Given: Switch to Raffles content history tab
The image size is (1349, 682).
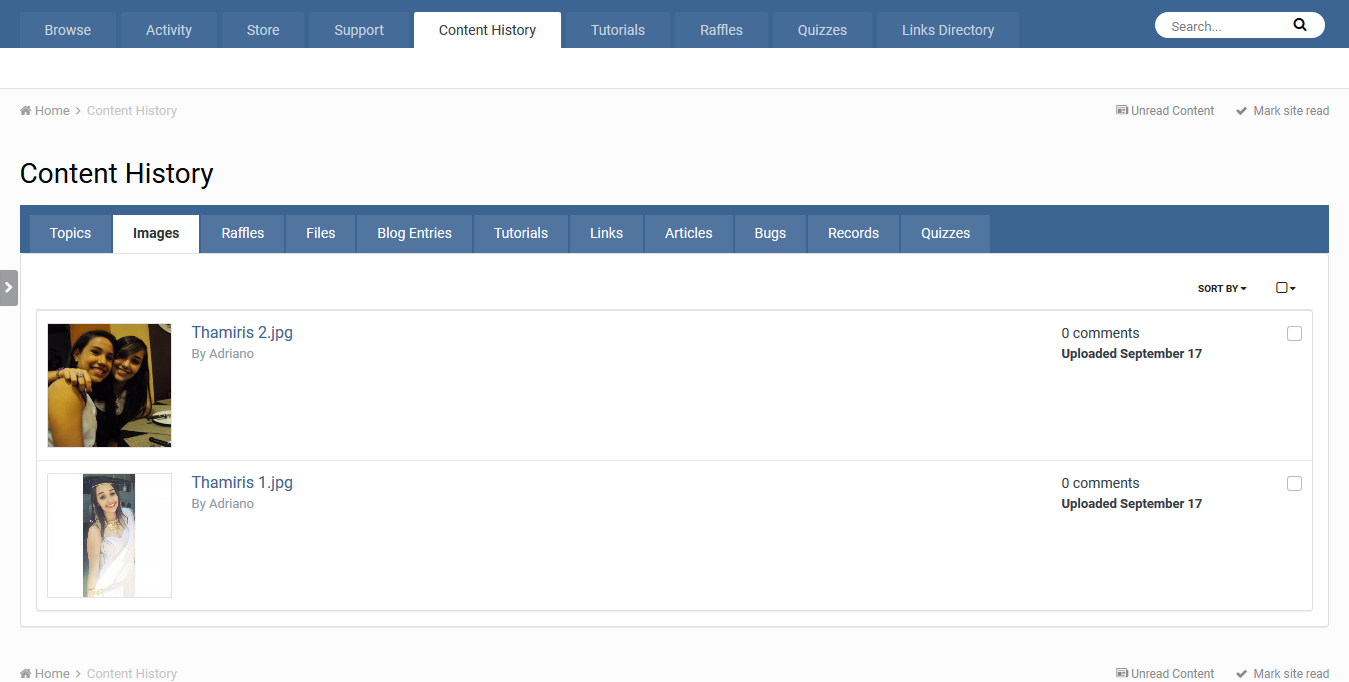Looking at the screenshot, I should point(243,233).
